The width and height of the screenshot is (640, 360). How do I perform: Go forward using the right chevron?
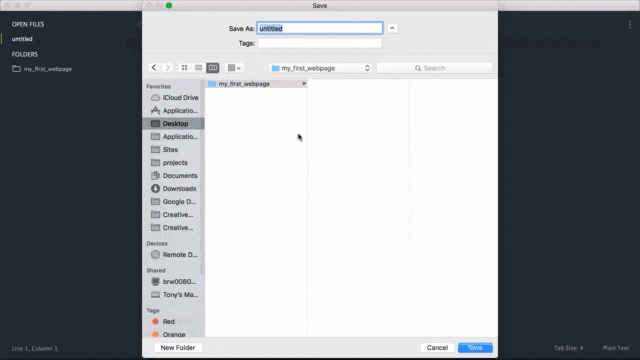[x=168, y=68]
